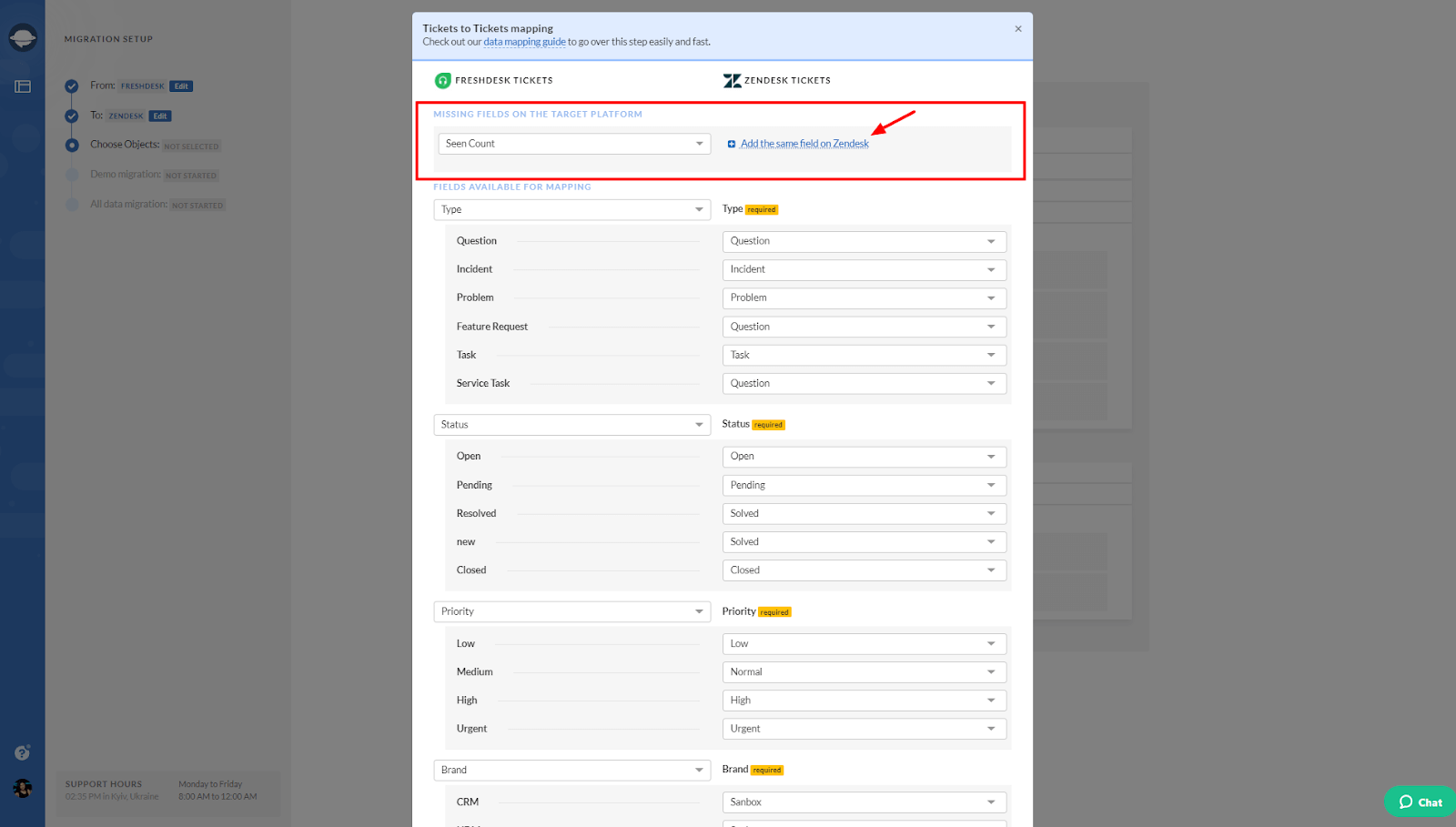Change the mapping for Feature Request row

pyautogui.click(x=864, y=327)
